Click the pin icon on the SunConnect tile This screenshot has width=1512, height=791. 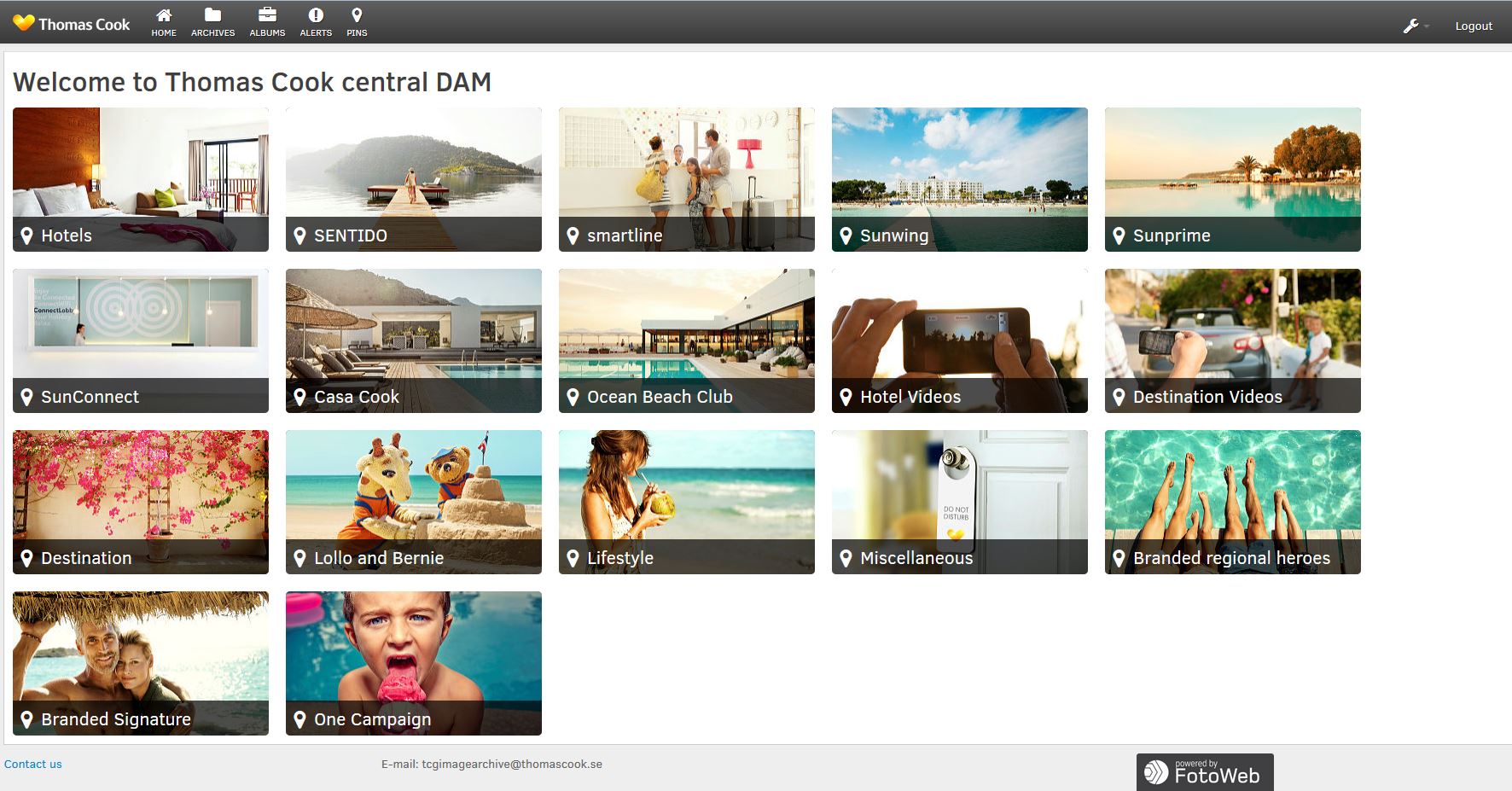tap(26, 397)
